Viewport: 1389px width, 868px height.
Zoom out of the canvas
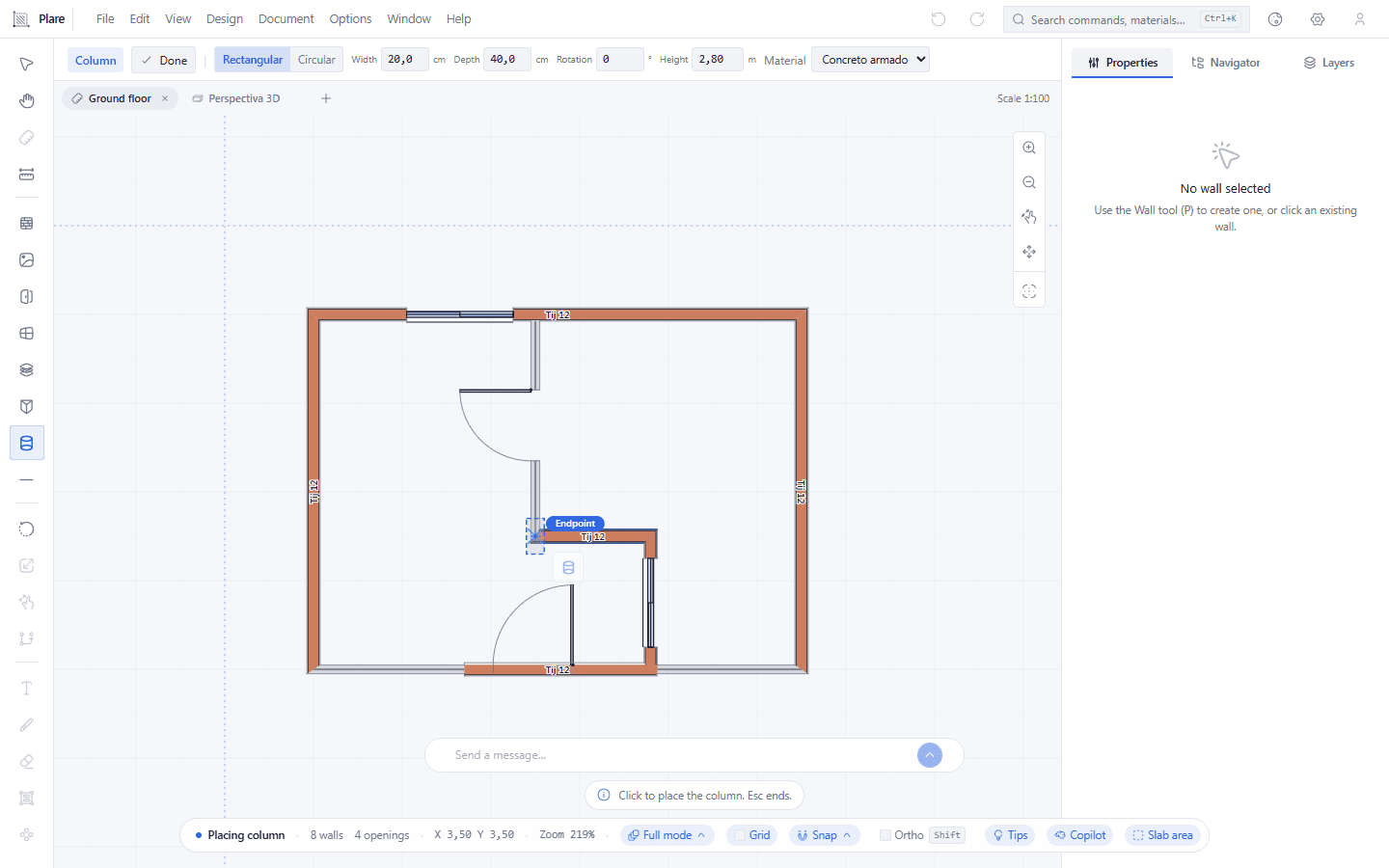coord(1029,182)
